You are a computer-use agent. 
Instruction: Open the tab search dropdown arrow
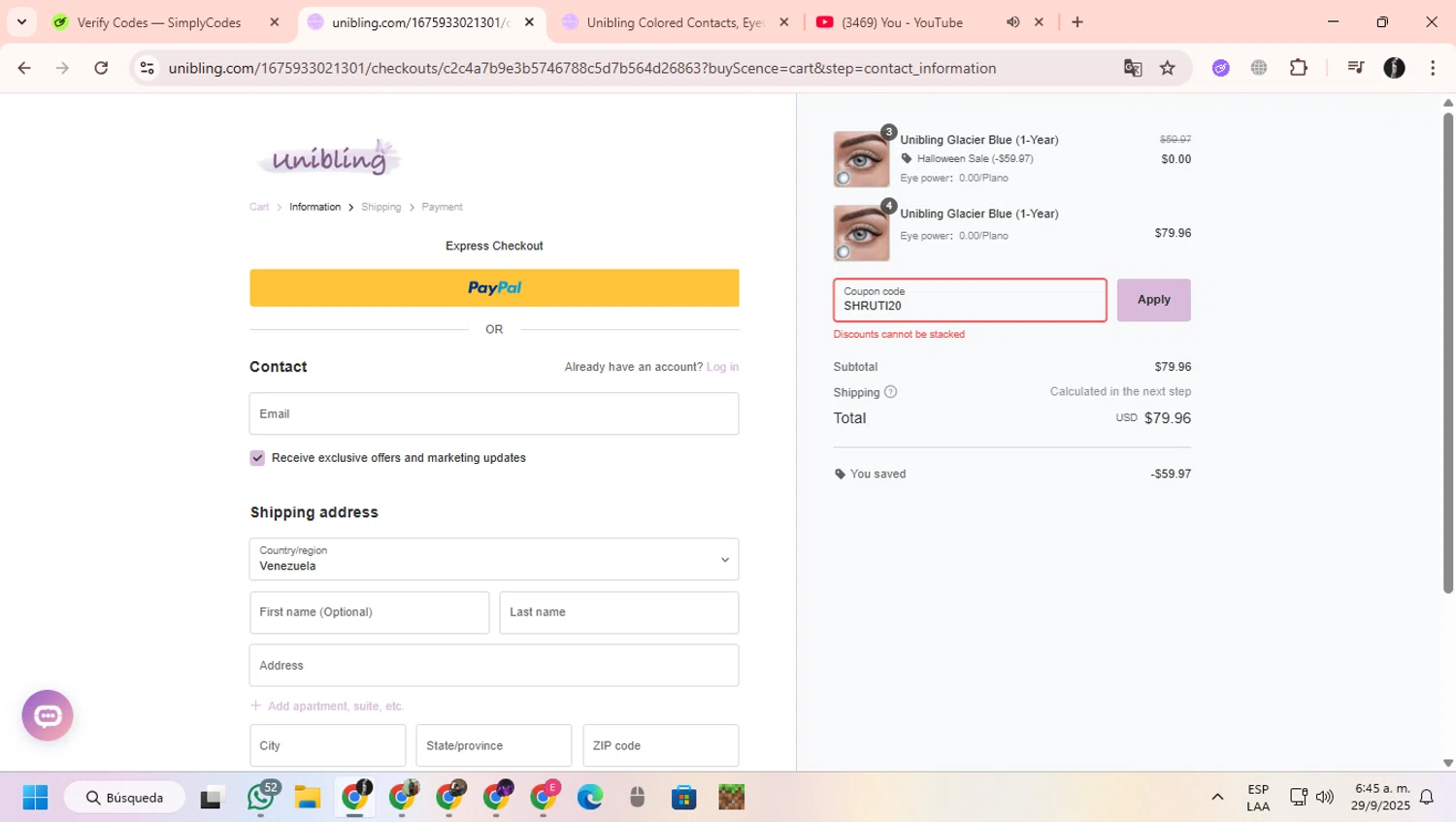pyautogui.click(x=21, y=22)
